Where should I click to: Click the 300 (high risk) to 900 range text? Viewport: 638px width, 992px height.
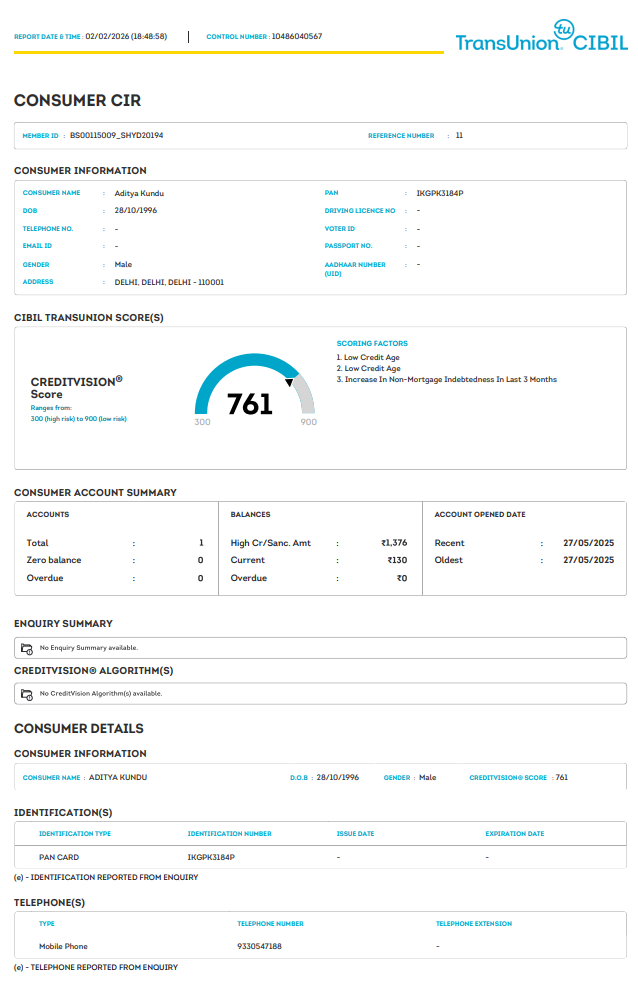[78, 419]
